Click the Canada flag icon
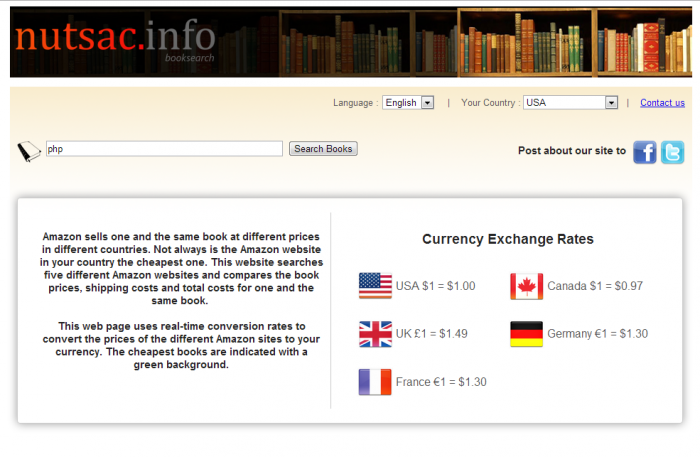 tap(527, 286)
